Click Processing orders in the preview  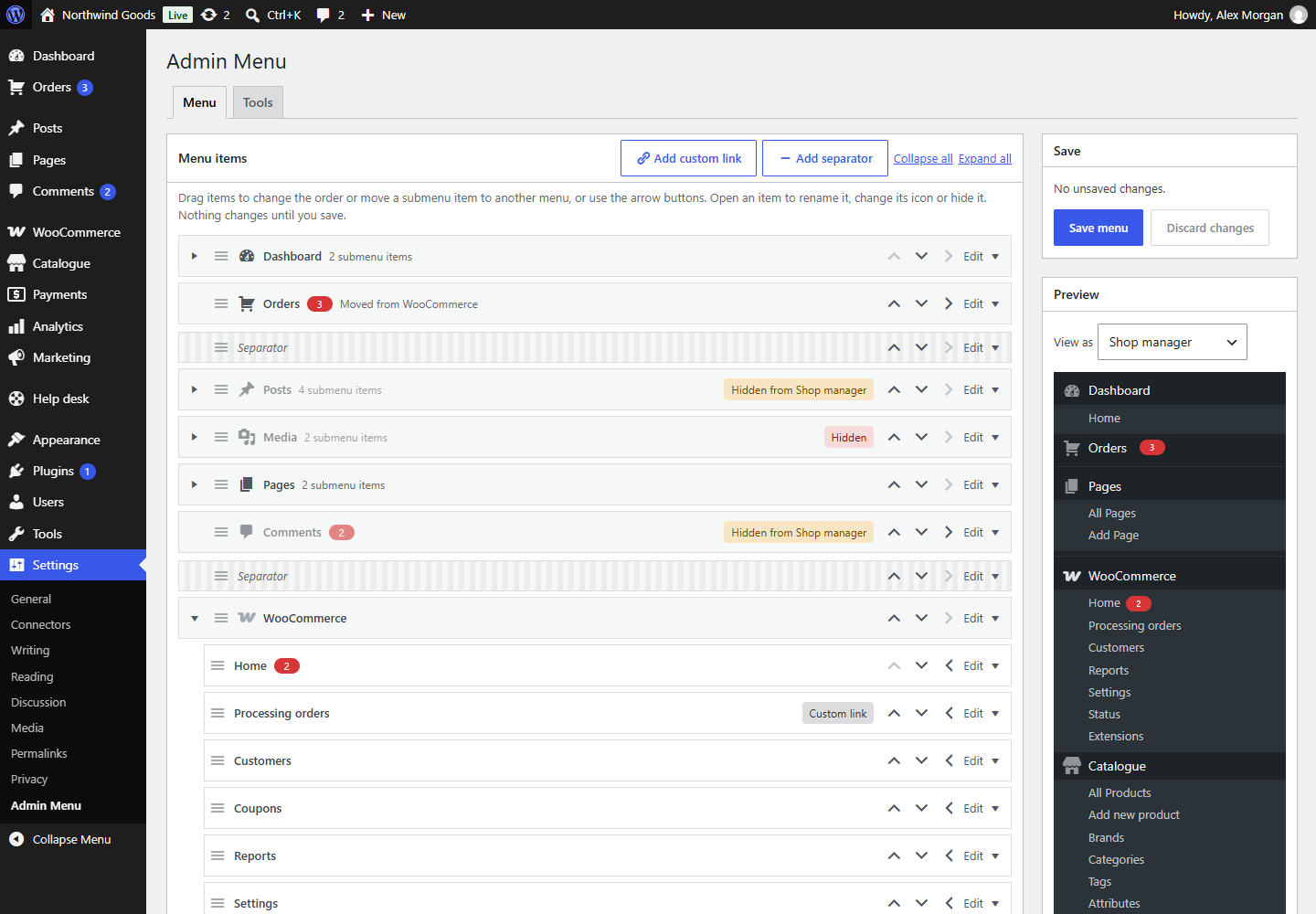1134,625
